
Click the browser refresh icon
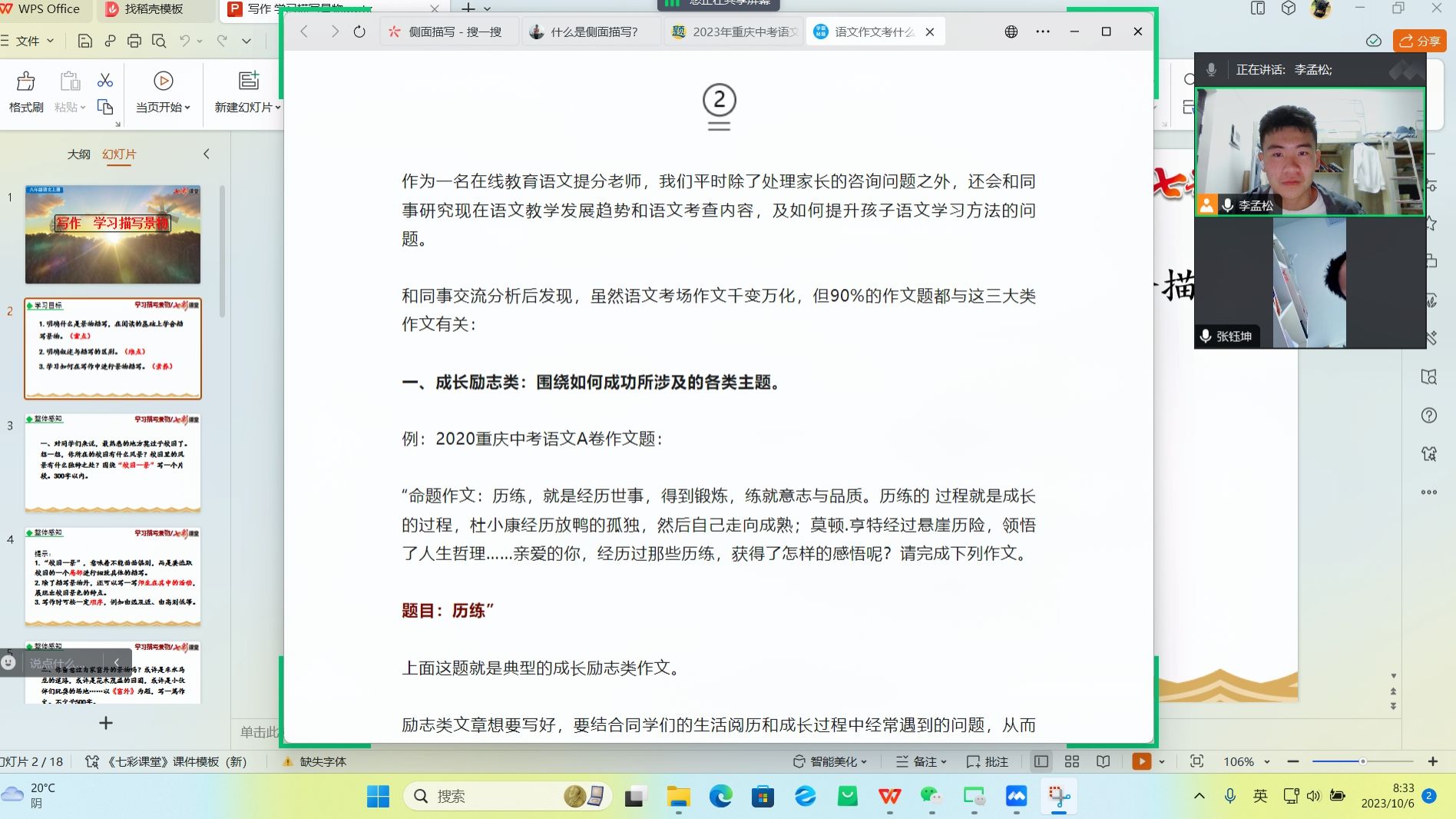359,31
